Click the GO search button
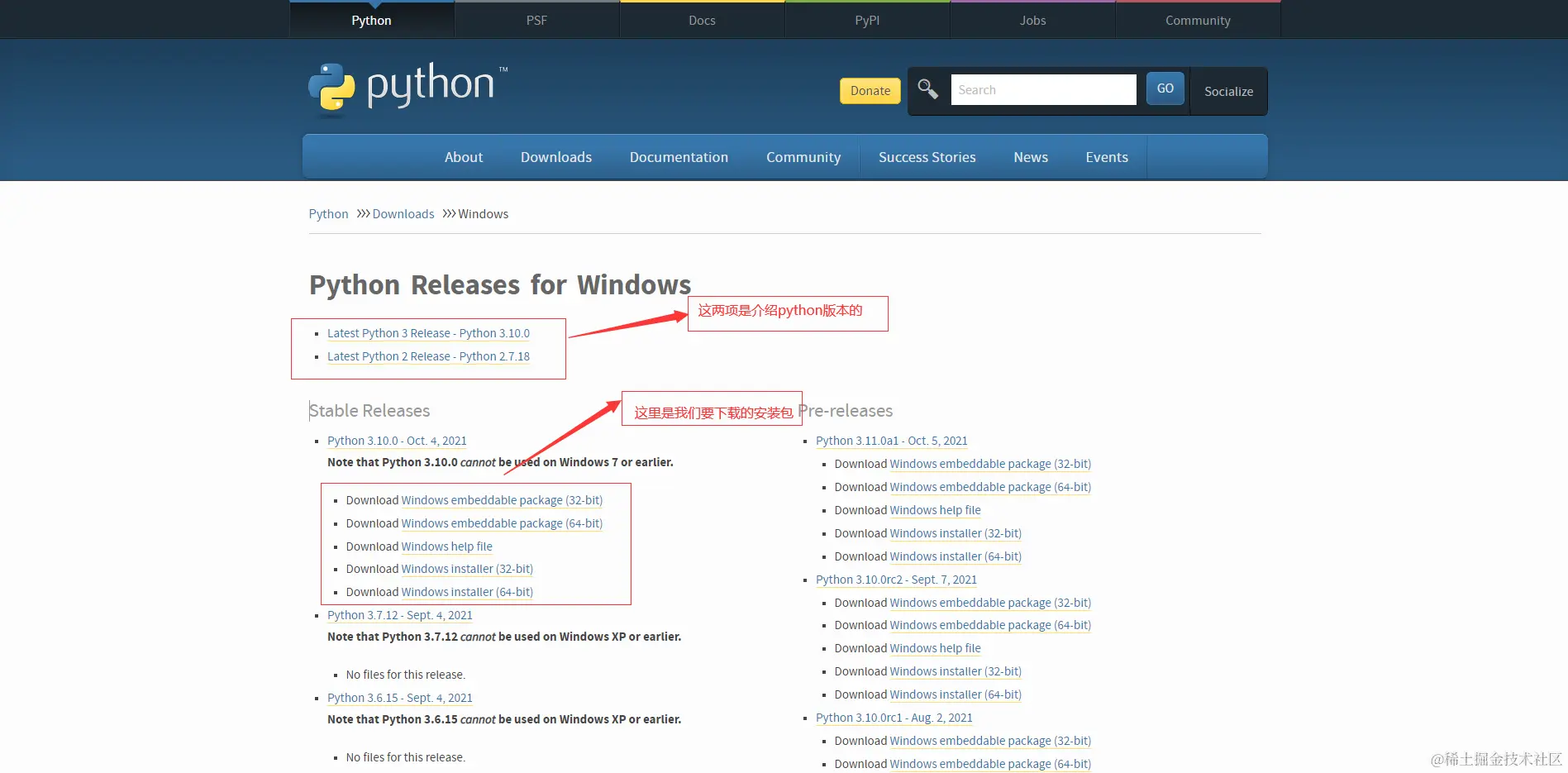 coord(1165,88)
